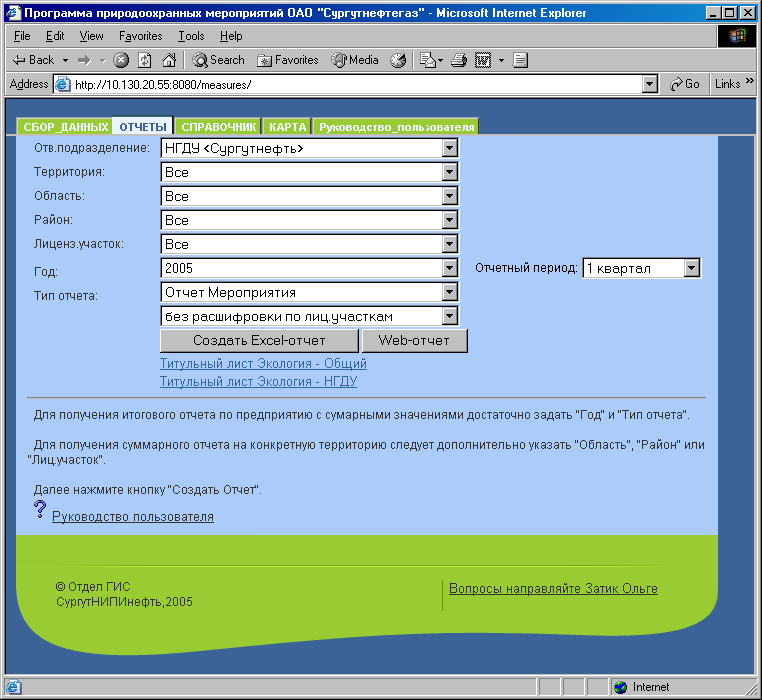Open the Back button history dropdown arrow

click(65, 61)
